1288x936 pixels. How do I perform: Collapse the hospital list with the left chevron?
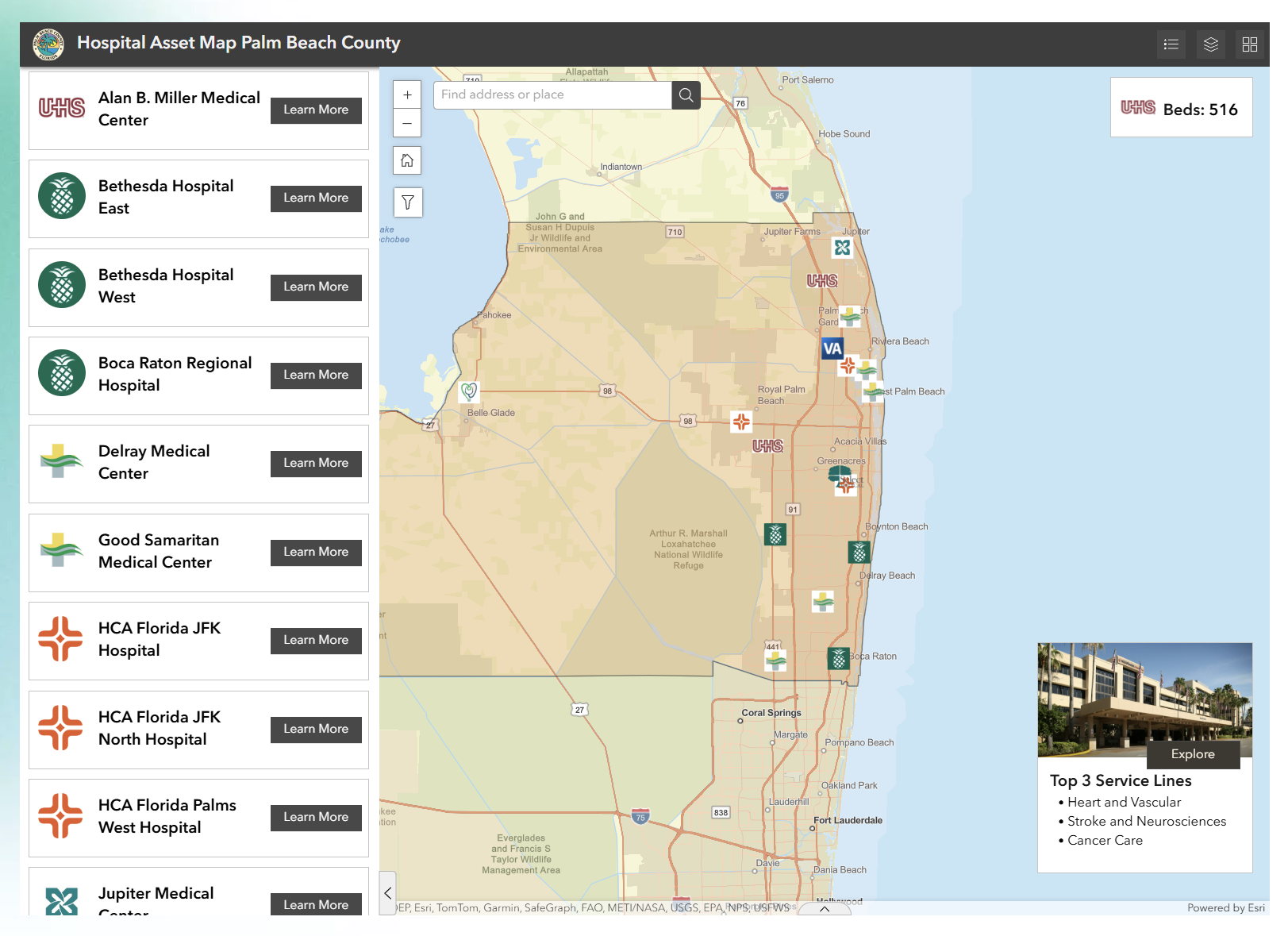point(388,892)
